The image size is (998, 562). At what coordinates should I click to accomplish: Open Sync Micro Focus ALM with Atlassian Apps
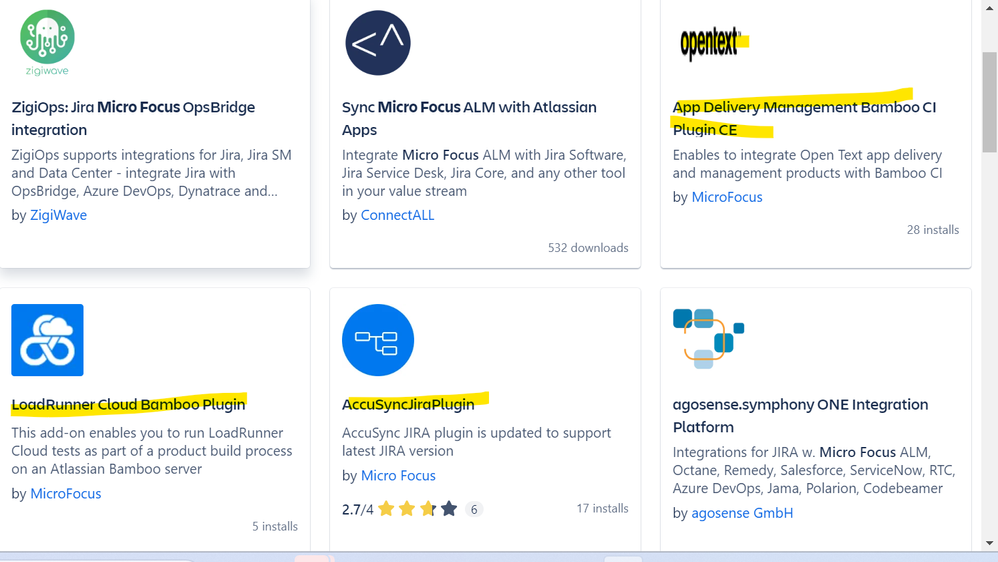(x=469, y=118)
